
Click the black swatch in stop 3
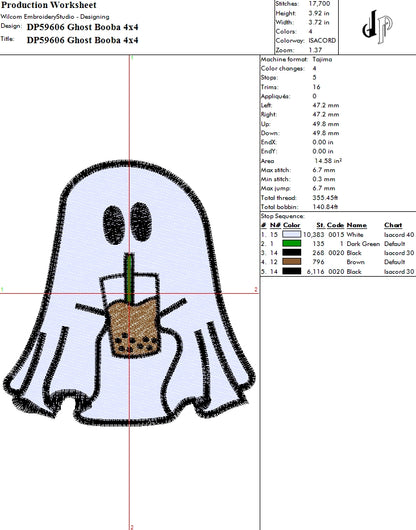pyautogui.click(x=292, y=252)
